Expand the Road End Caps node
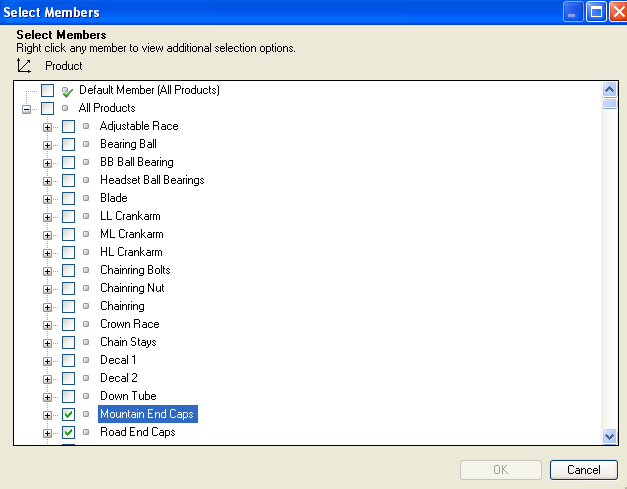 (x=47, y=433)
